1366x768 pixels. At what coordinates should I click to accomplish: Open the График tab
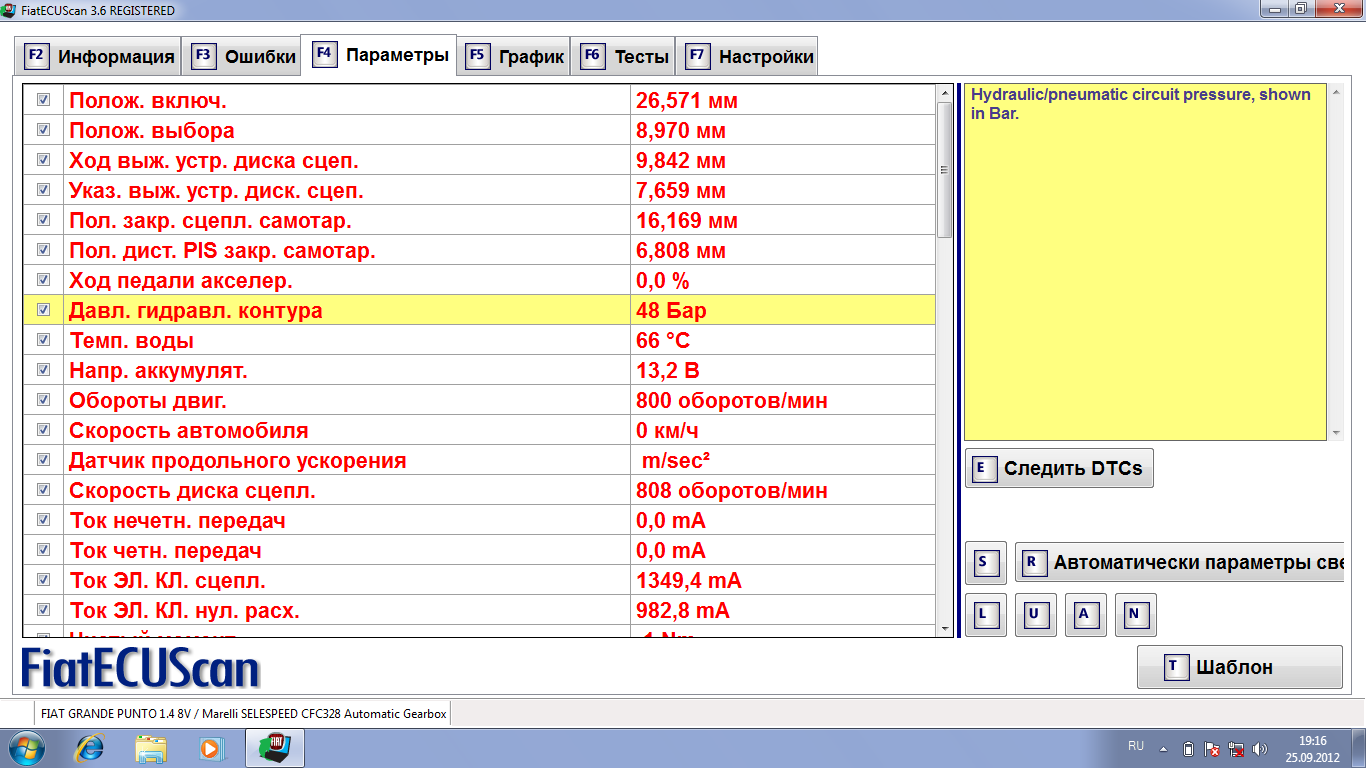pyautogui.click(x=516, y=56)
